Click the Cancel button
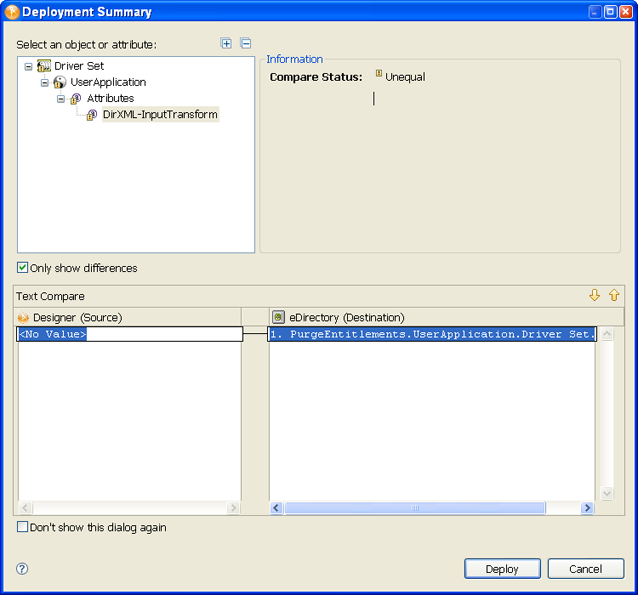The height and width of the screenshot is (595, 638). (586, 569)
